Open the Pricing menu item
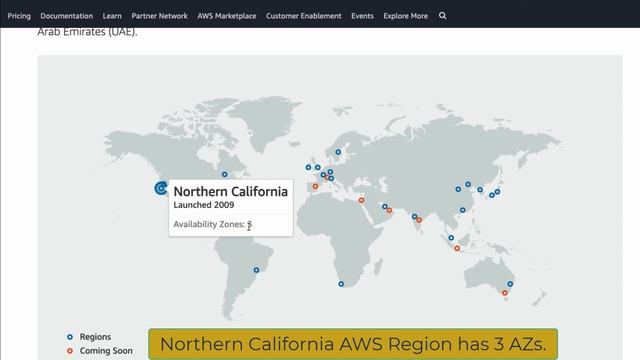This screenshot has height=360, width=640. [x=19, y=16]
